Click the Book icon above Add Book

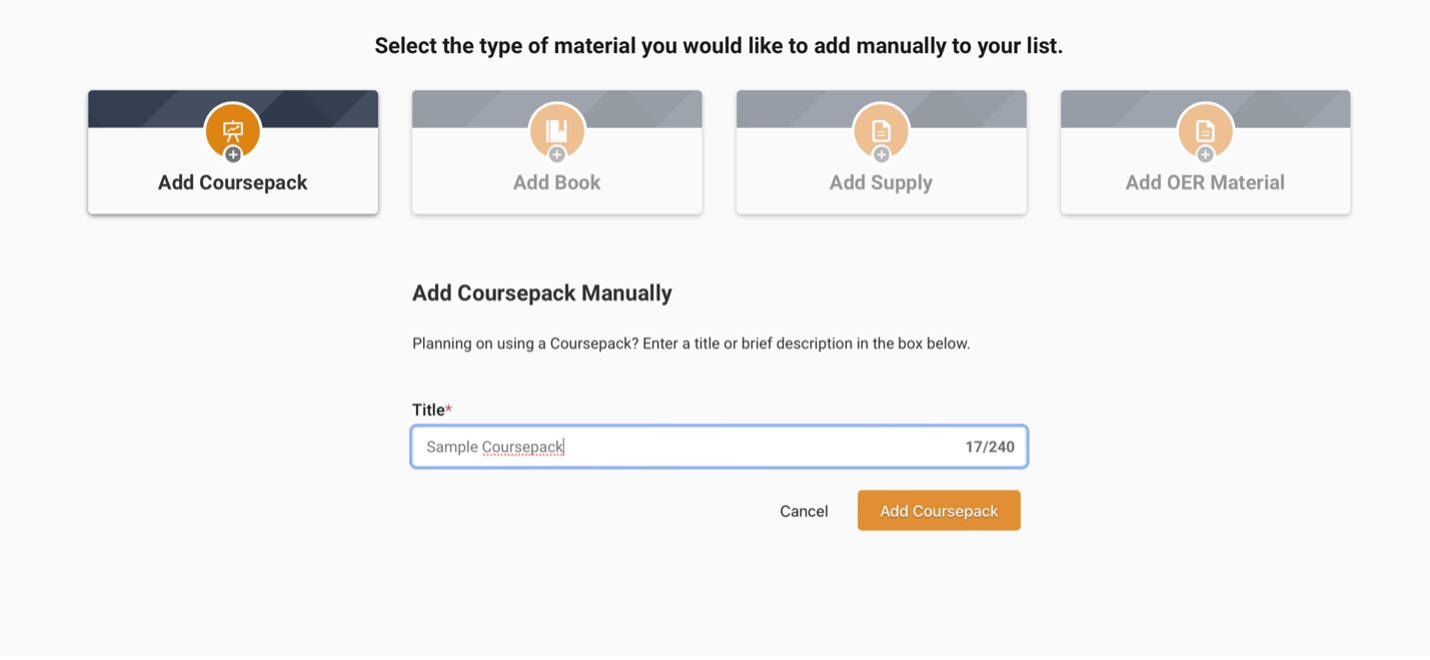point(556,128)
